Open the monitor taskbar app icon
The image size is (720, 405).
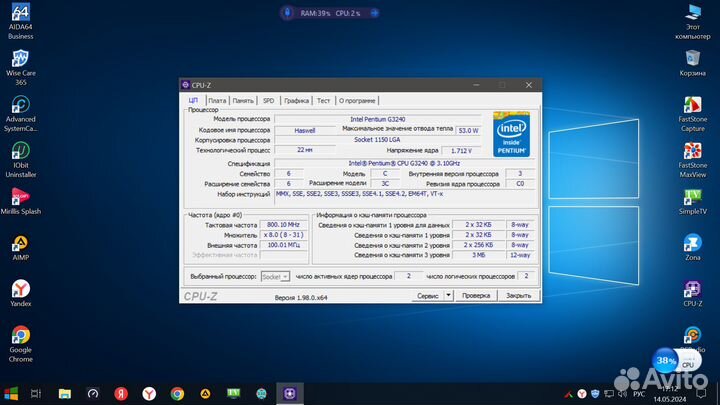(x=261, y=394)
